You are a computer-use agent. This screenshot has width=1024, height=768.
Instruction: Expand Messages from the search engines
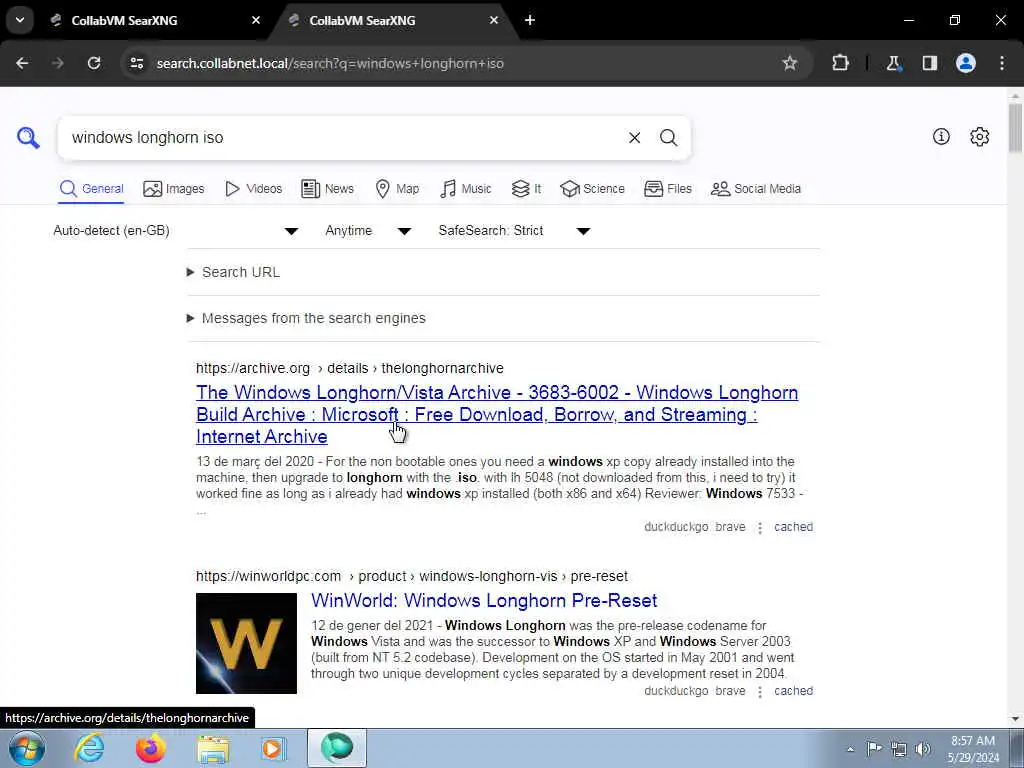[x=306, y=318]
